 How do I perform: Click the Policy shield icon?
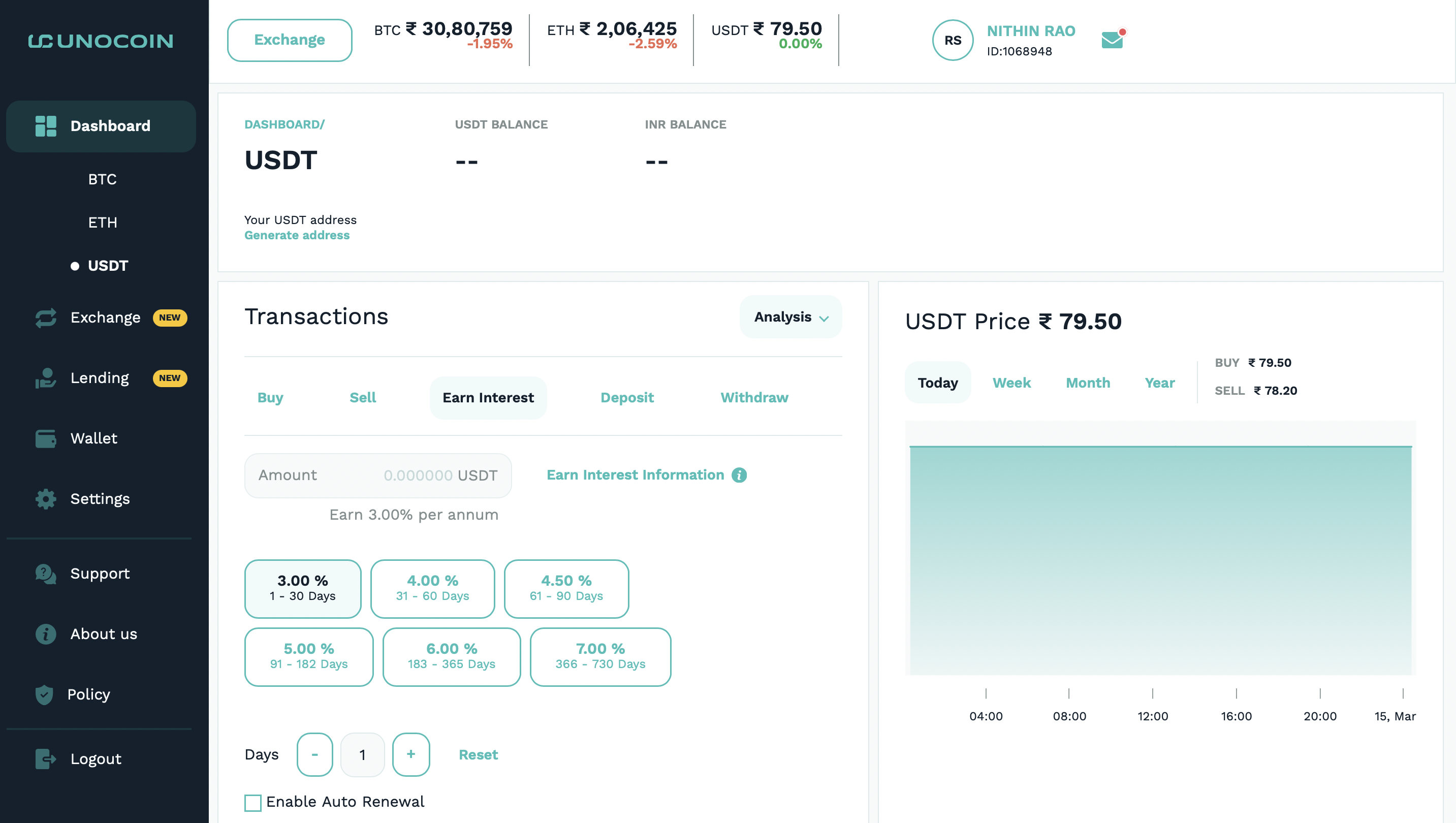(44, 694)
